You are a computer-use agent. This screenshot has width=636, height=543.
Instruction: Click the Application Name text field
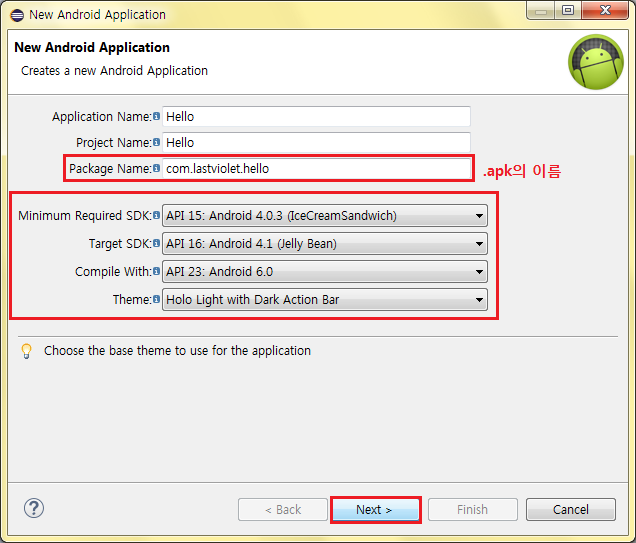(316, 116)
